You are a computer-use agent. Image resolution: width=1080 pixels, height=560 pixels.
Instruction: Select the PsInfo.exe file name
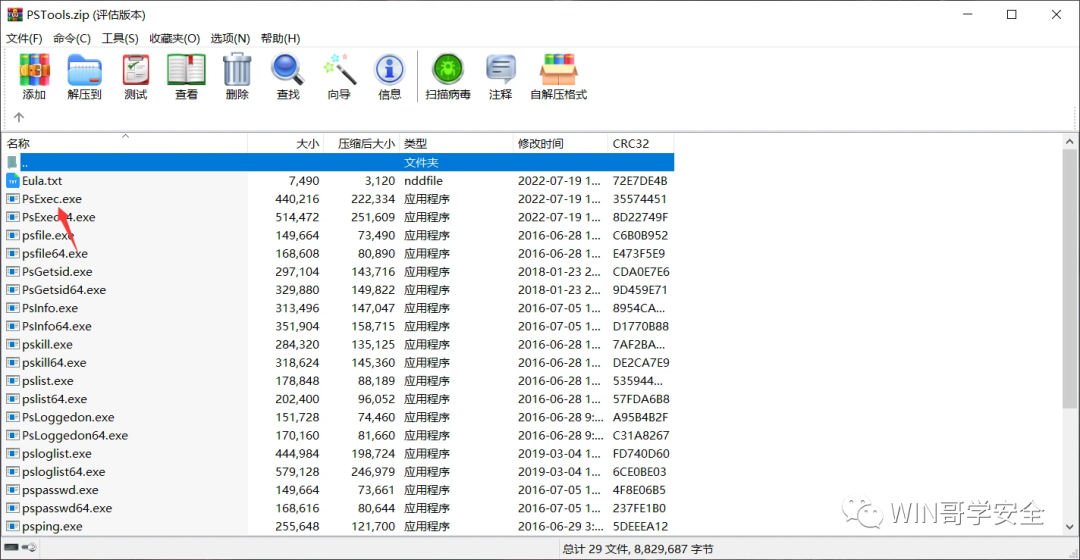pos(50,308)
